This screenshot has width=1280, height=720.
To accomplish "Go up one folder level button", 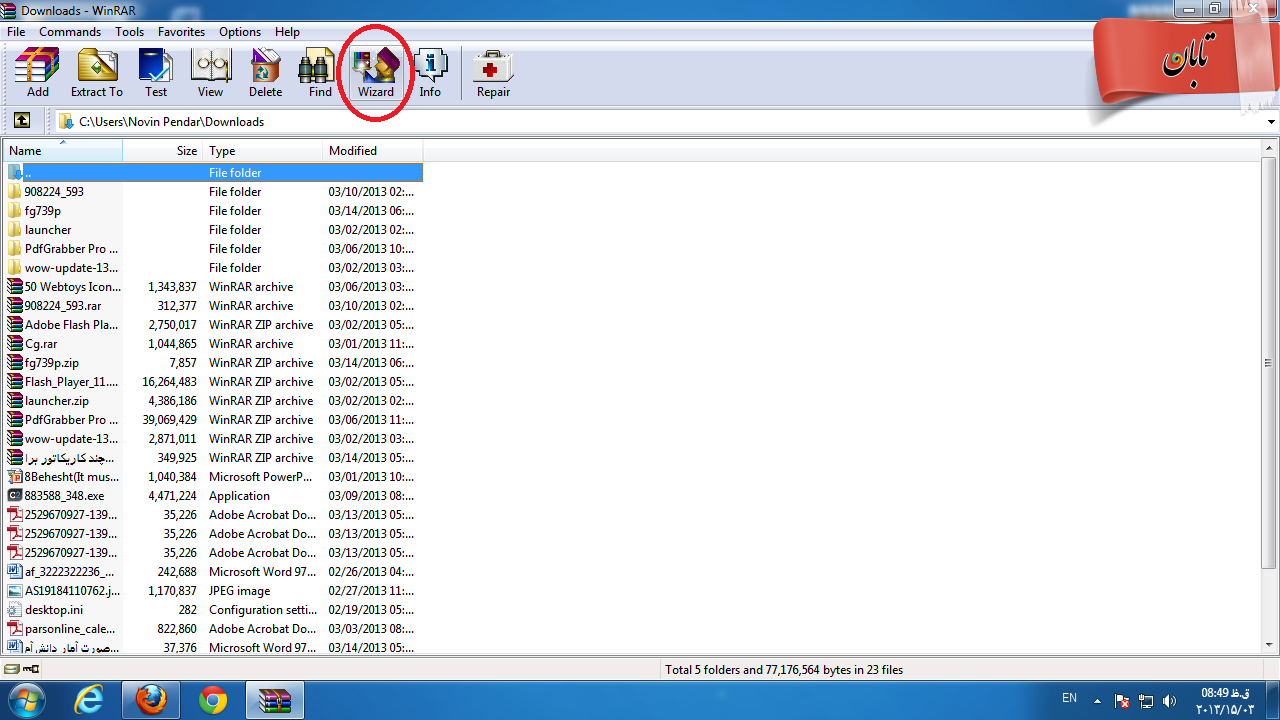I will [x=21, y=121].
